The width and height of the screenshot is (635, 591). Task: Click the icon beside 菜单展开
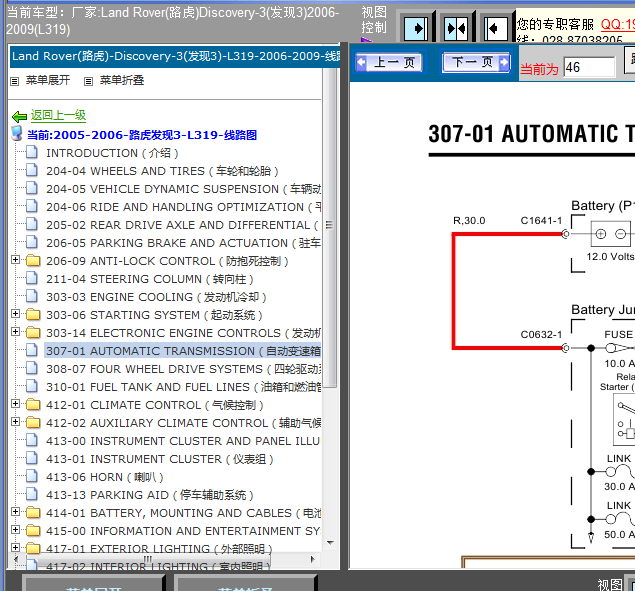point(15,81)
